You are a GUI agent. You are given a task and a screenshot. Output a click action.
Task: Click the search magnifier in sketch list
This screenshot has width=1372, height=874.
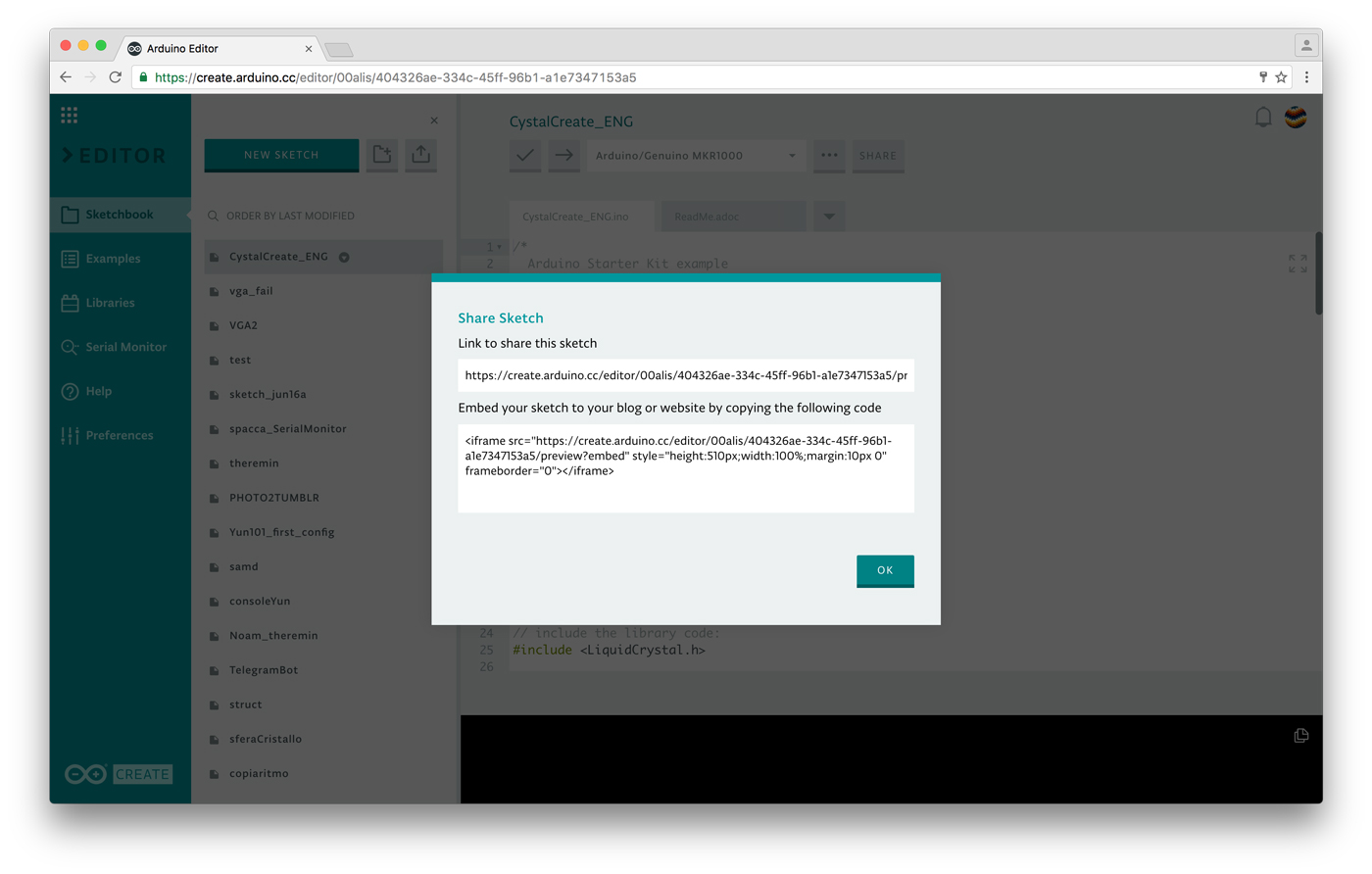[x=213, y=216]
